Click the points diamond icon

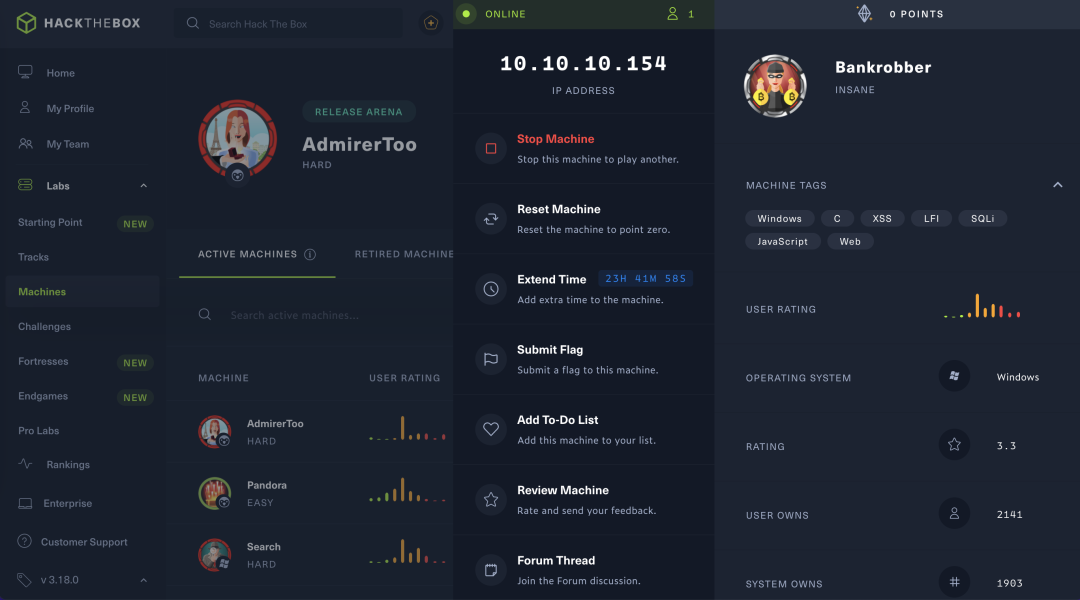coord(864,13)
